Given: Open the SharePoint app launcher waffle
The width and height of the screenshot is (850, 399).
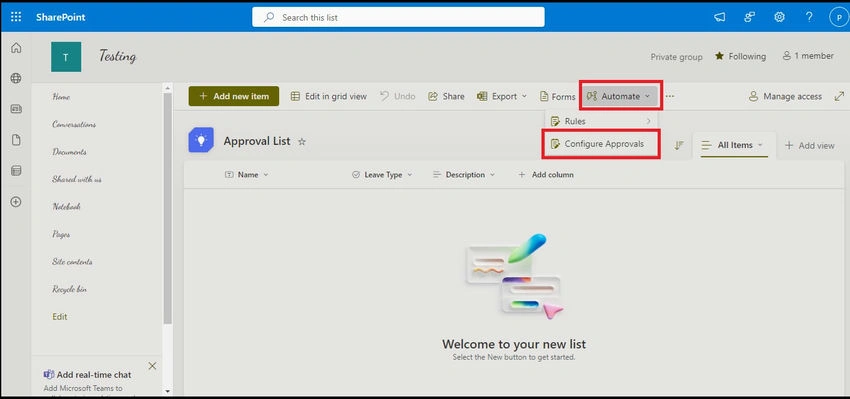Looking at the screenshot, I should [x=16, y=17].
